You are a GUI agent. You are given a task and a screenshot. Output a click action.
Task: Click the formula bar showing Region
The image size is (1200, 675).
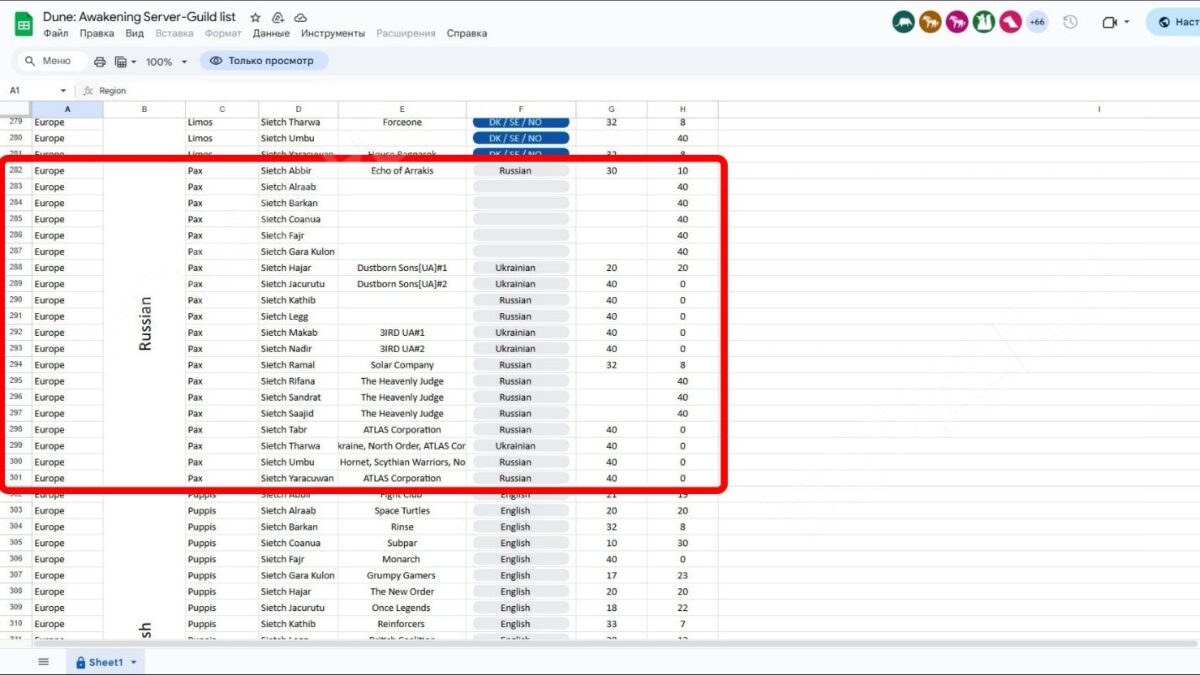(x=640, y=91)
